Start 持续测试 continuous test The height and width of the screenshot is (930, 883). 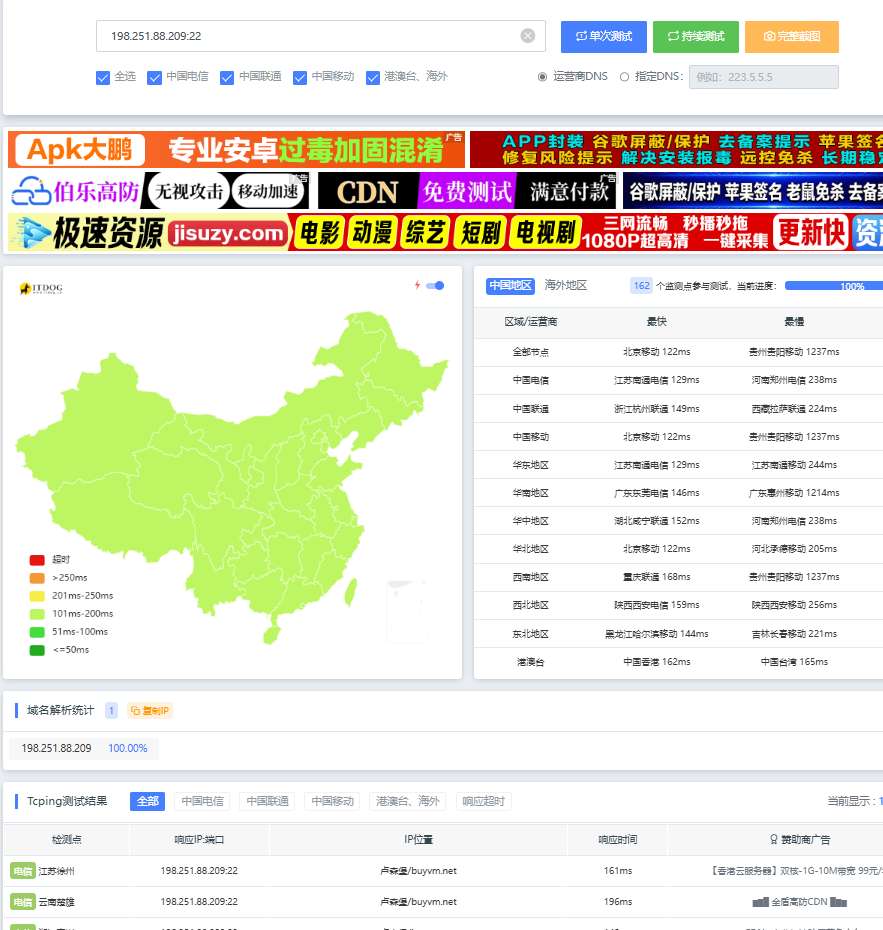tap(695, 37)
